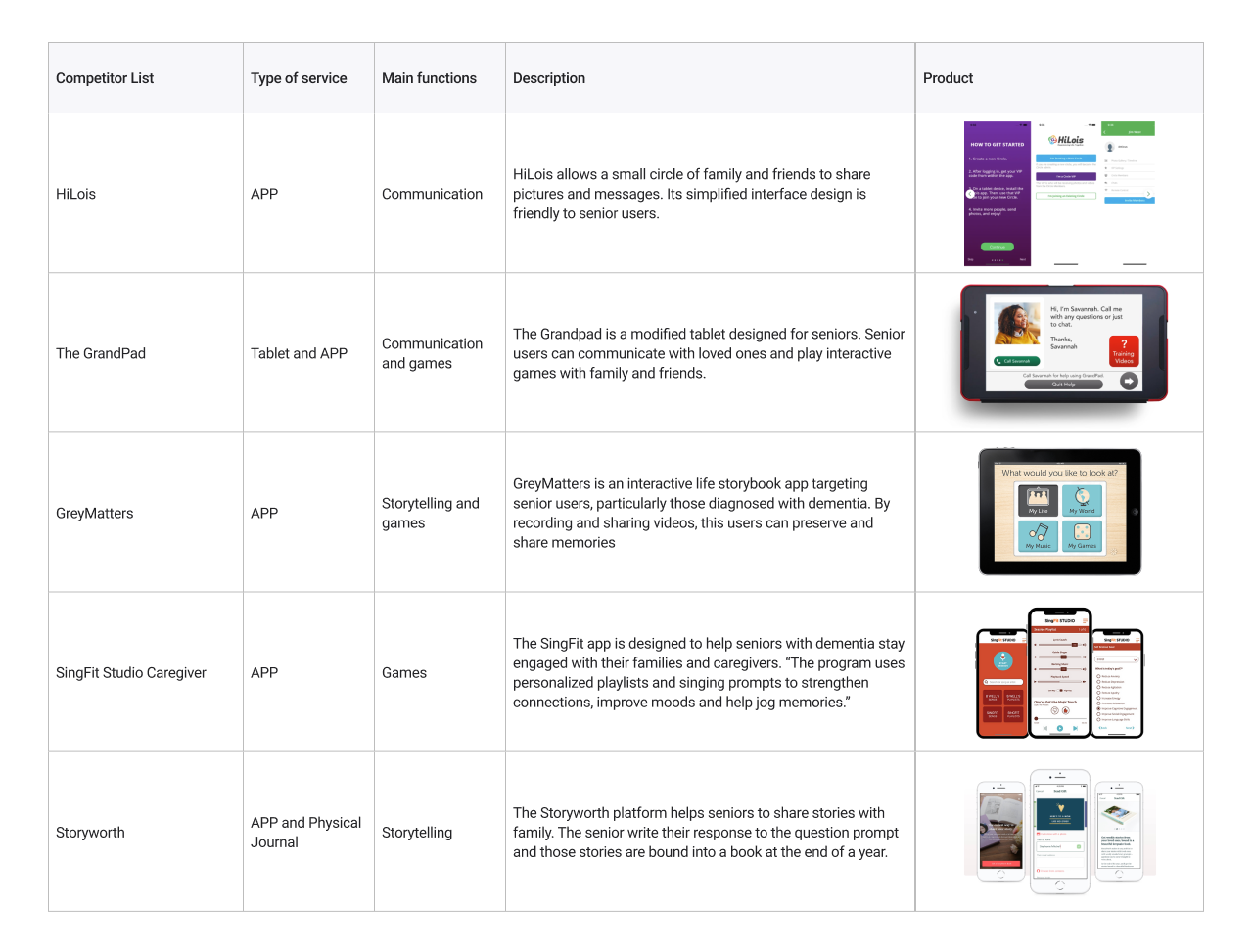Select the Improve Cognitive Engagement radio button
This screenshot has height=952, width=1253.
1099,709
